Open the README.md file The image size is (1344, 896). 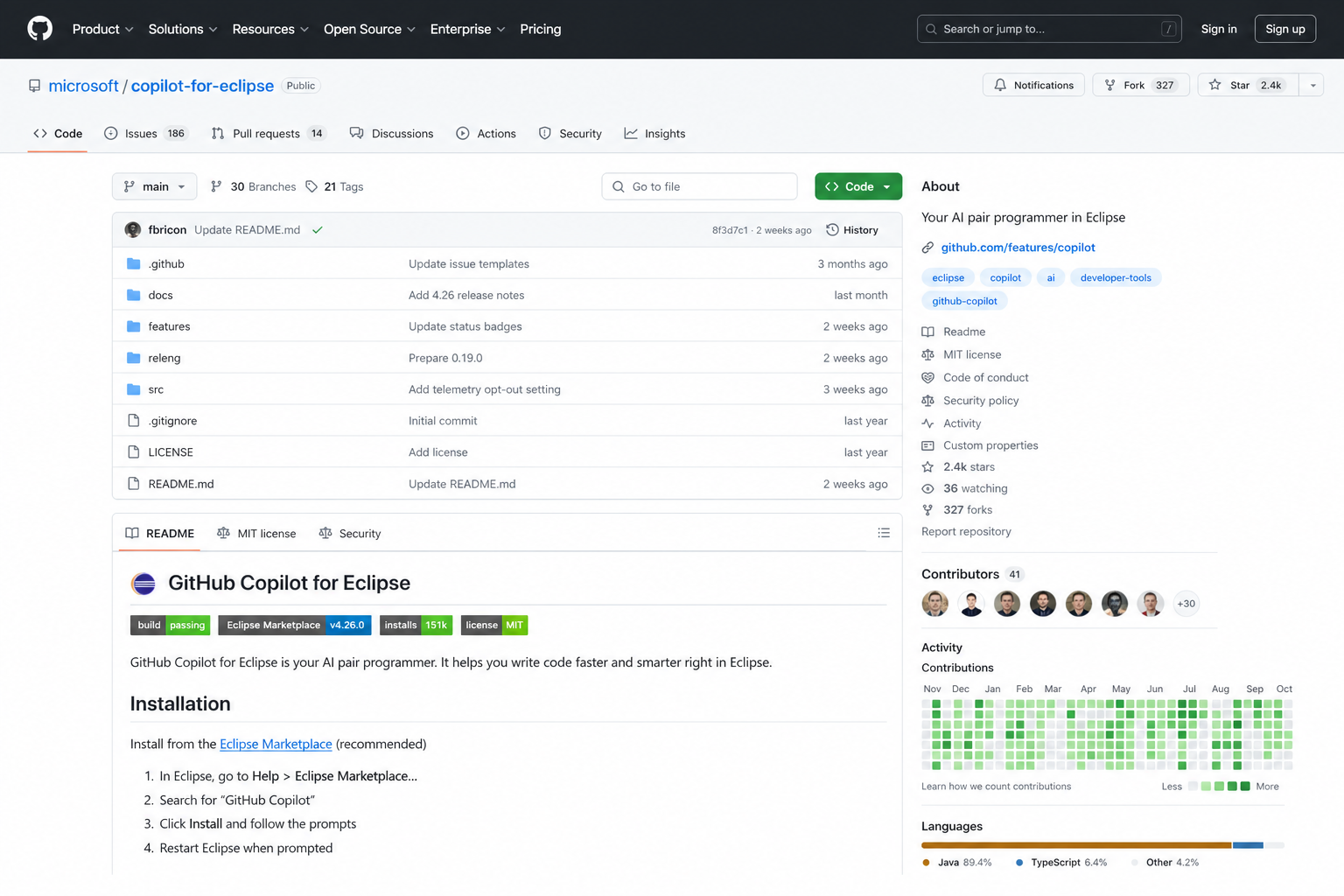[181, 484]
